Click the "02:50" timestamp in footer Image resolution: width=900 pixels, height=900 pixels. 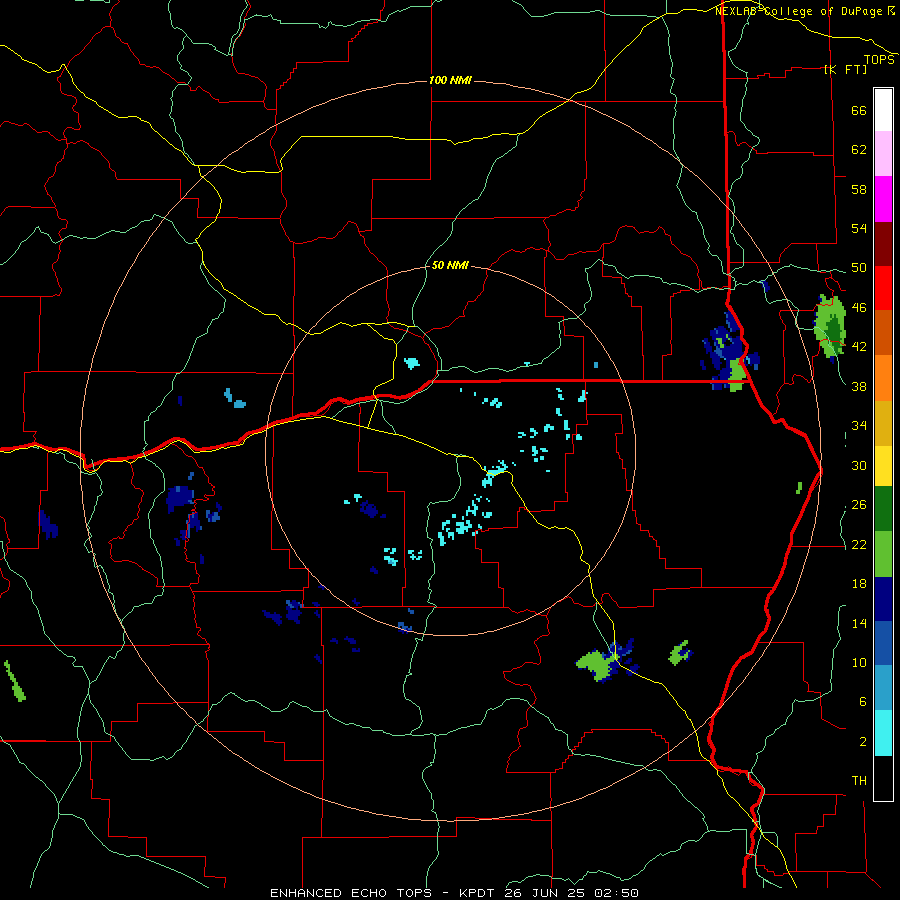coord(618,893)
